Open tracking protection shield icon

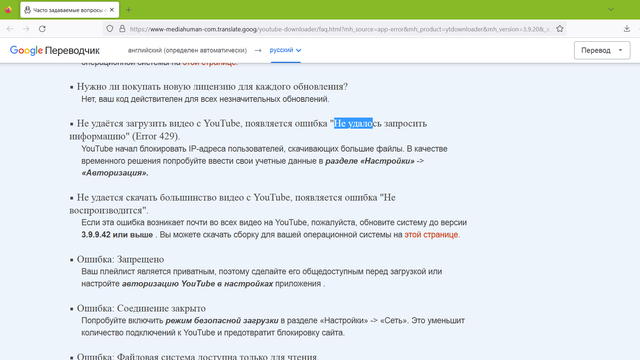[109, 29]
